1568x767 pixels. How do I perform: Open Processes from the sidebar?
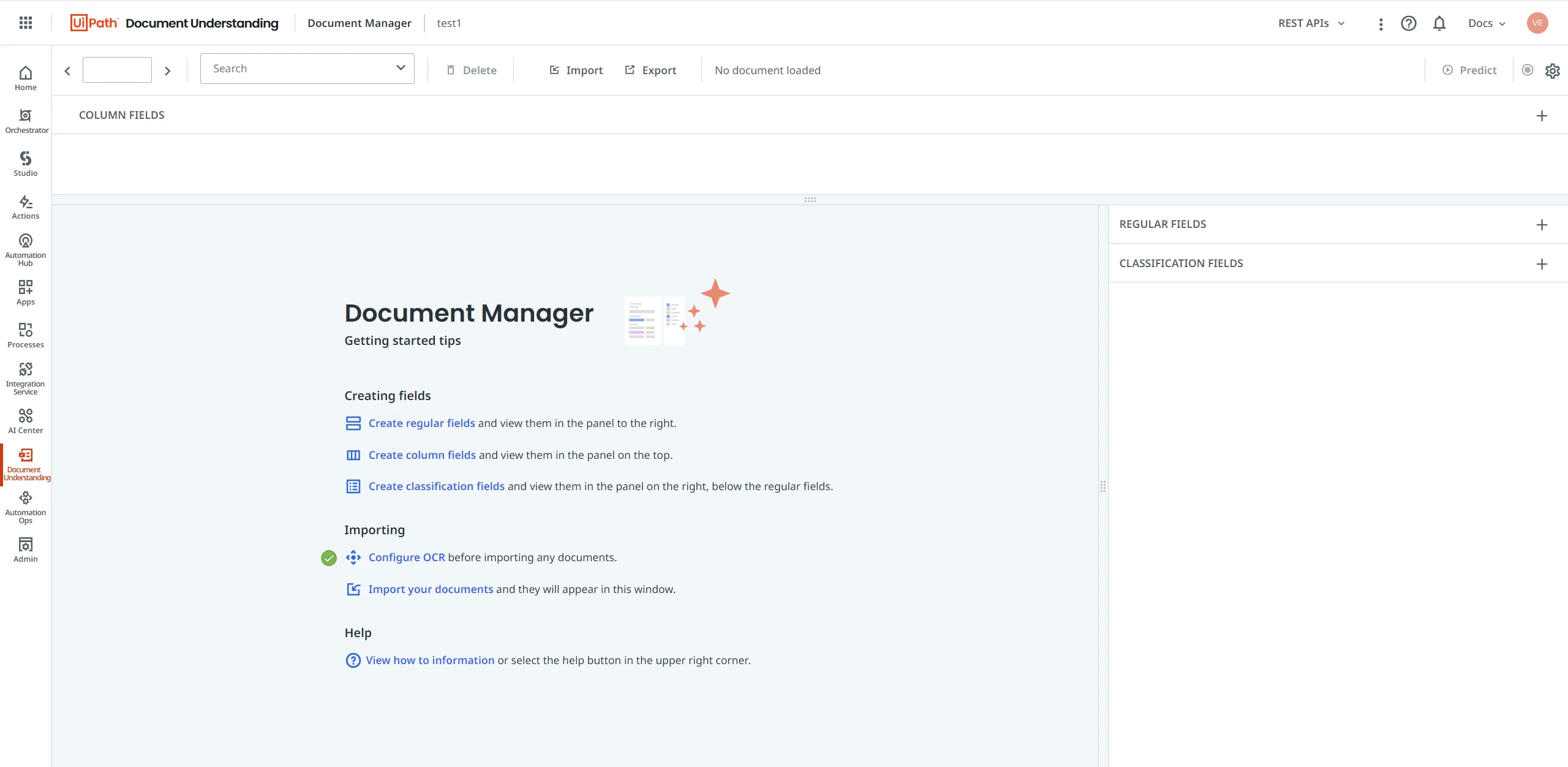(x=26, y=336)
